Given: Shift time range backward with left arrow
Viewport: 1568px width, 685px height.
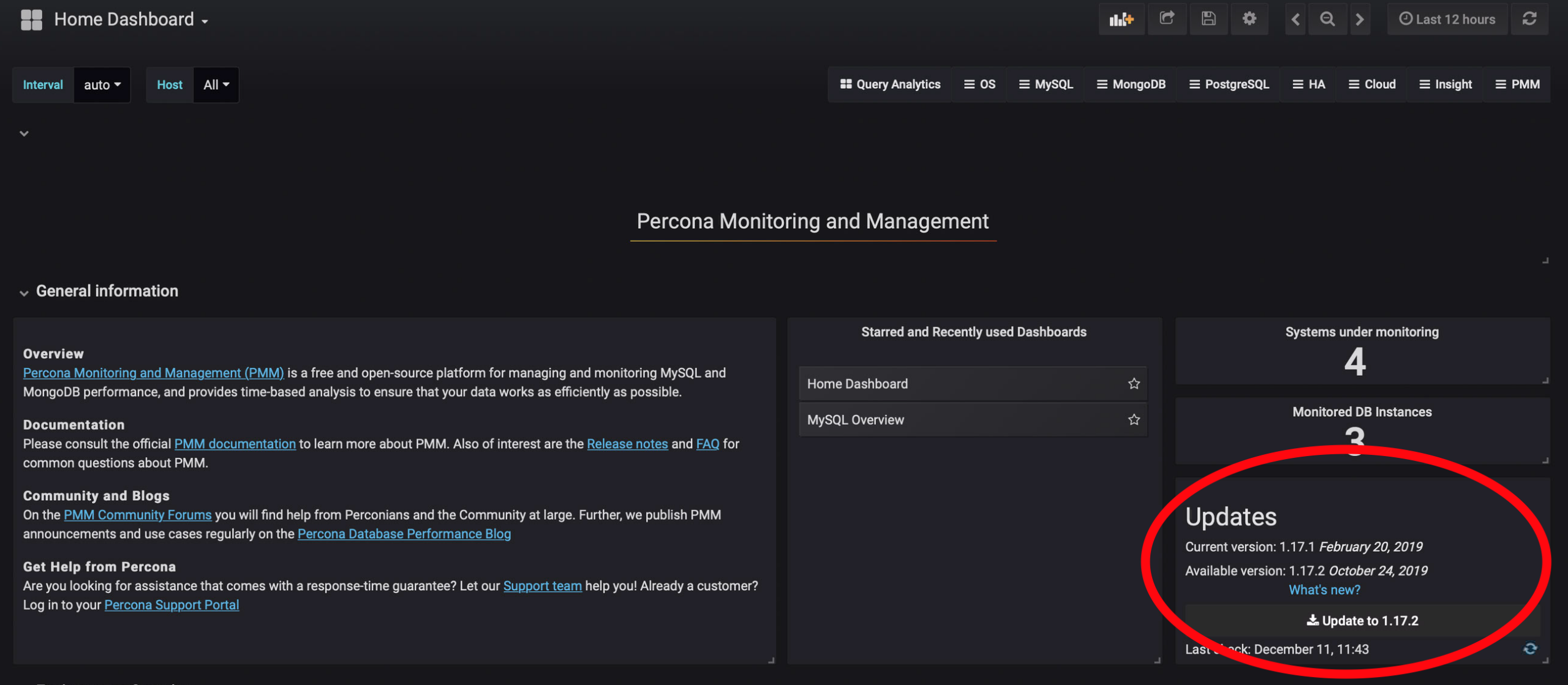Looking at the screenshot, I should 1295,19.
